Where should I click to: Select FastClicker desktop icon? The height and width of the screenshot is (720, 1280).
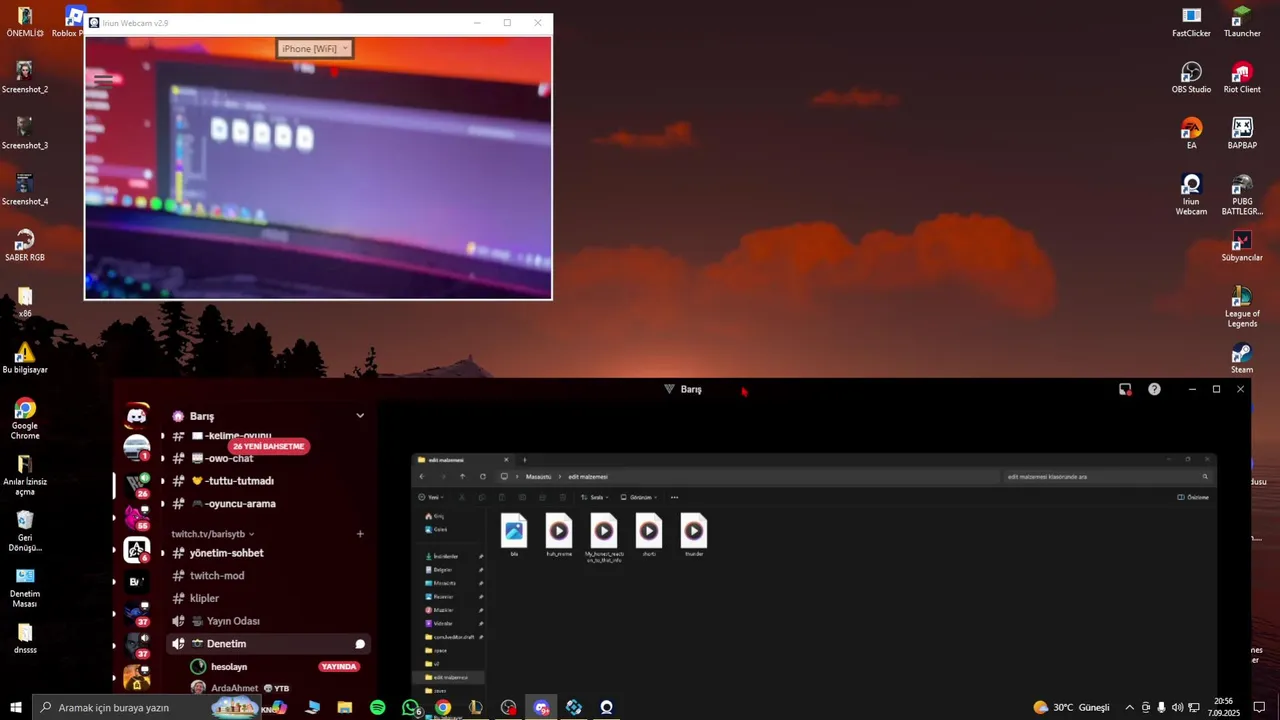pos(1191,22)
